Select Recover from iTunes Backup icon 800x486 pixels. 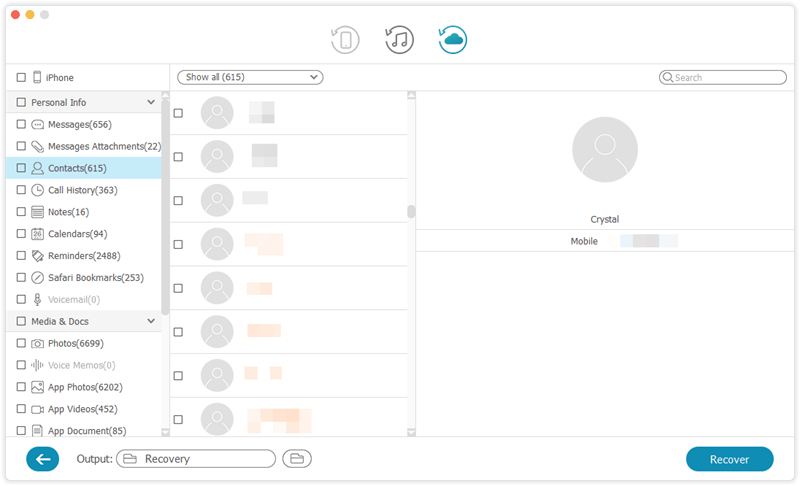399,40
